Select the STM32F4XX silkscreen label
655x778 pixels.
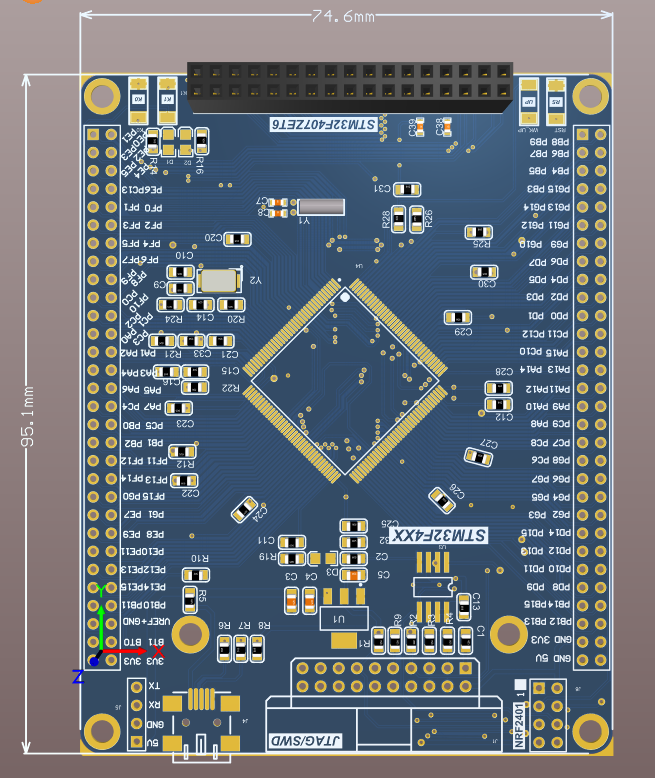(x=438, y=535)
